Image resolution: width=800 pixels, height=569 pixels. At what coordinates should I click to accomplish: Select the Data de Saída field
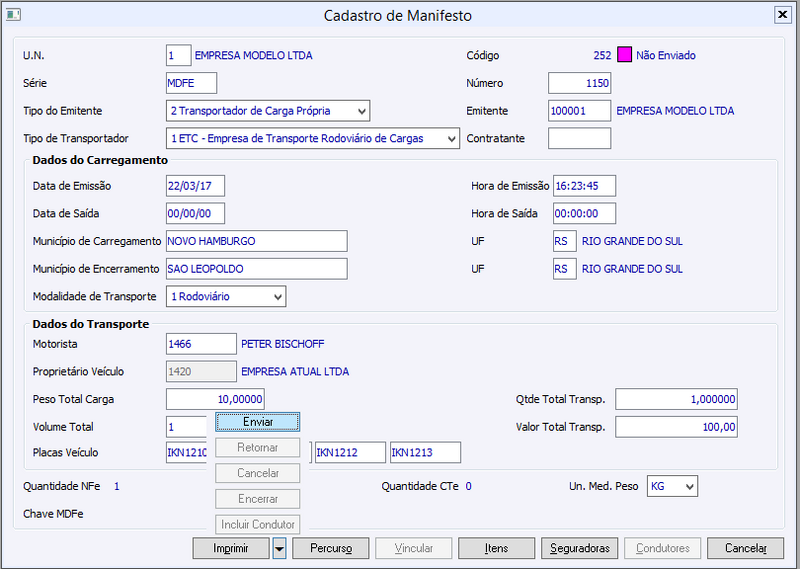coord(195,213)
